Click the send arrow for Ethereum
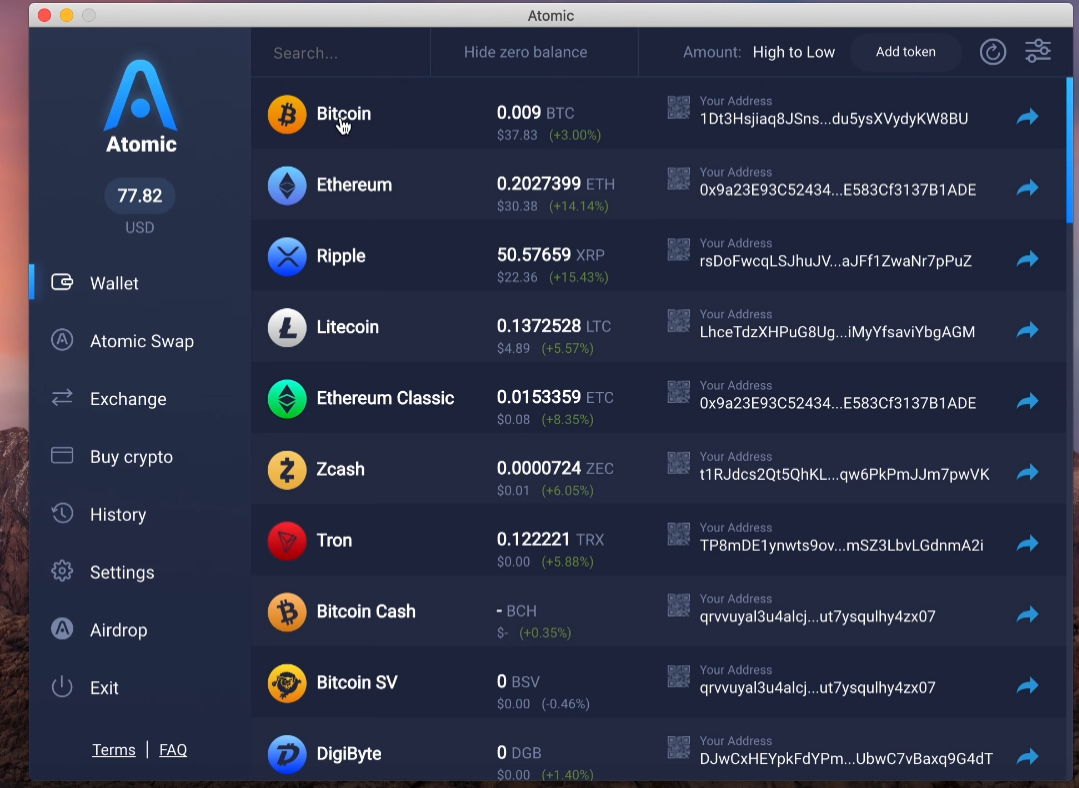This screenshot has width=1079, height=788. pyautogui.click(x=1027, y=188)
